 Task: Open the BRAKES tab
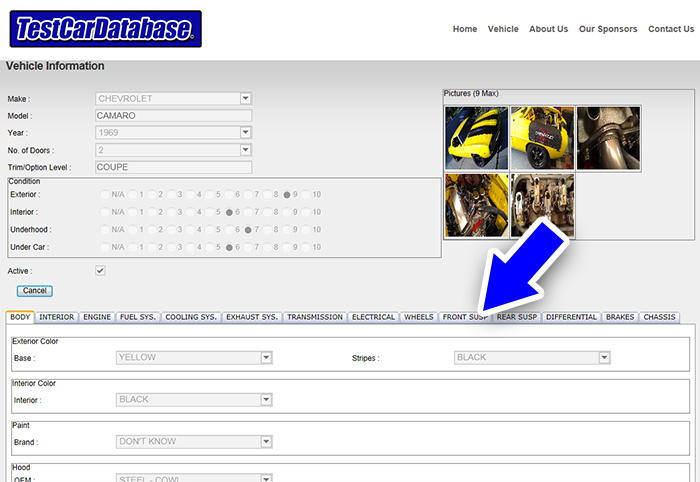point(620,317)
